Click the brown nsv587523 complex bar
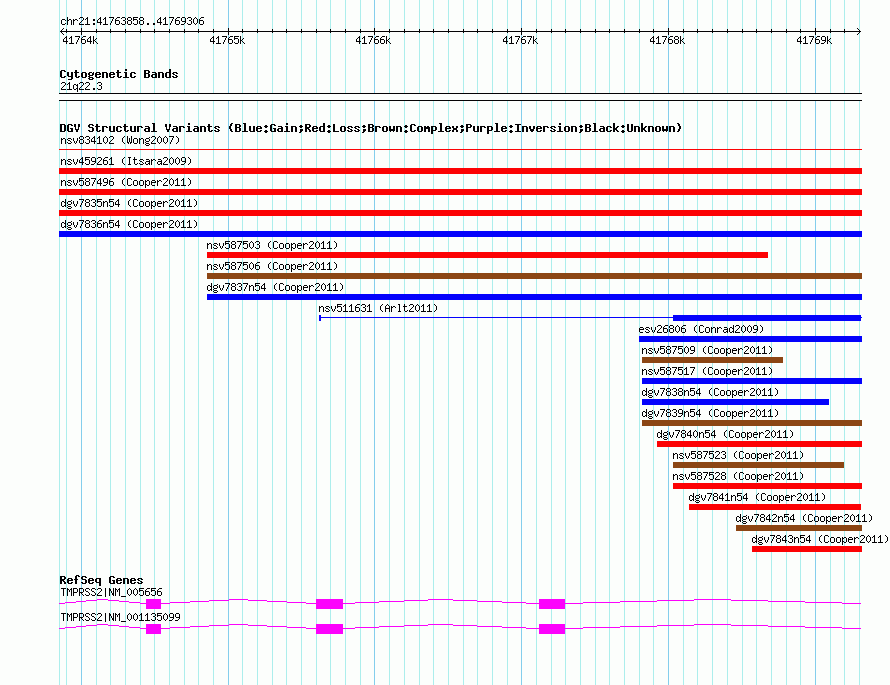This screenshot has height=685, width=890. tap(758, 465)
